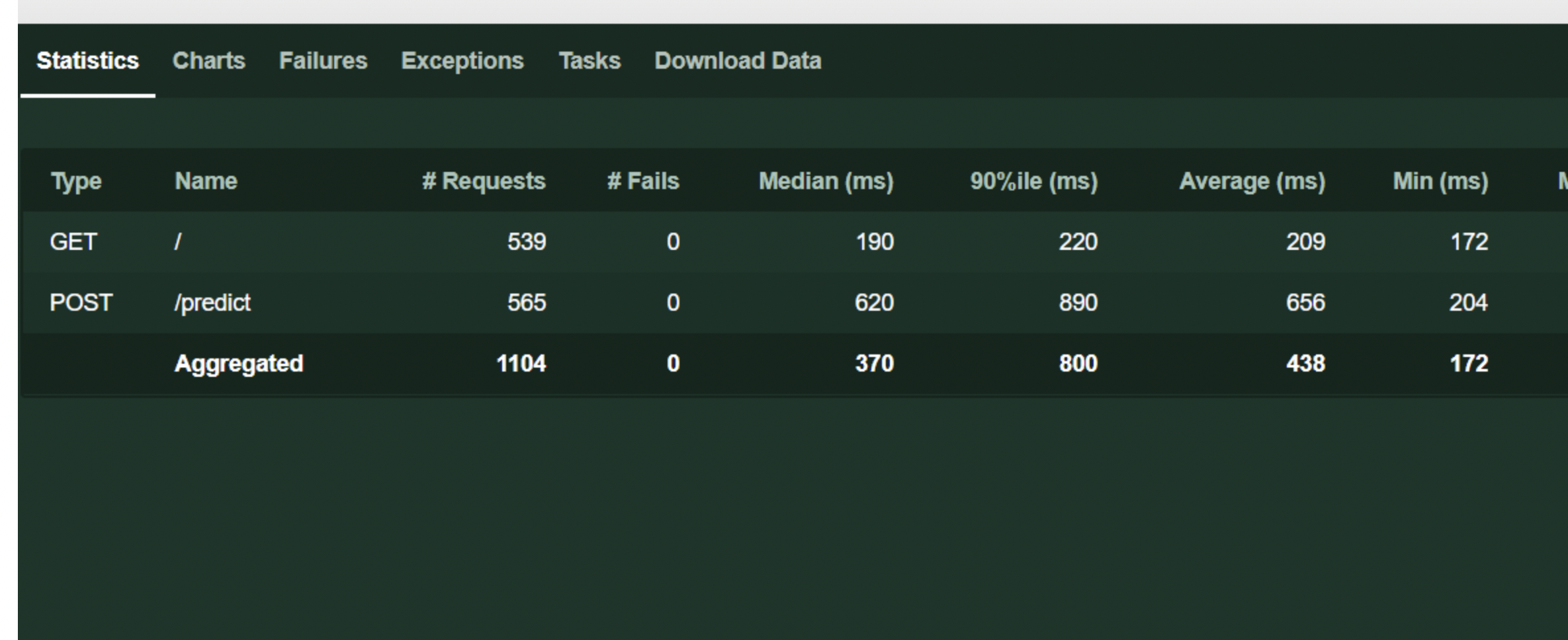Open the Tasks tab

[x=589, y=61]
